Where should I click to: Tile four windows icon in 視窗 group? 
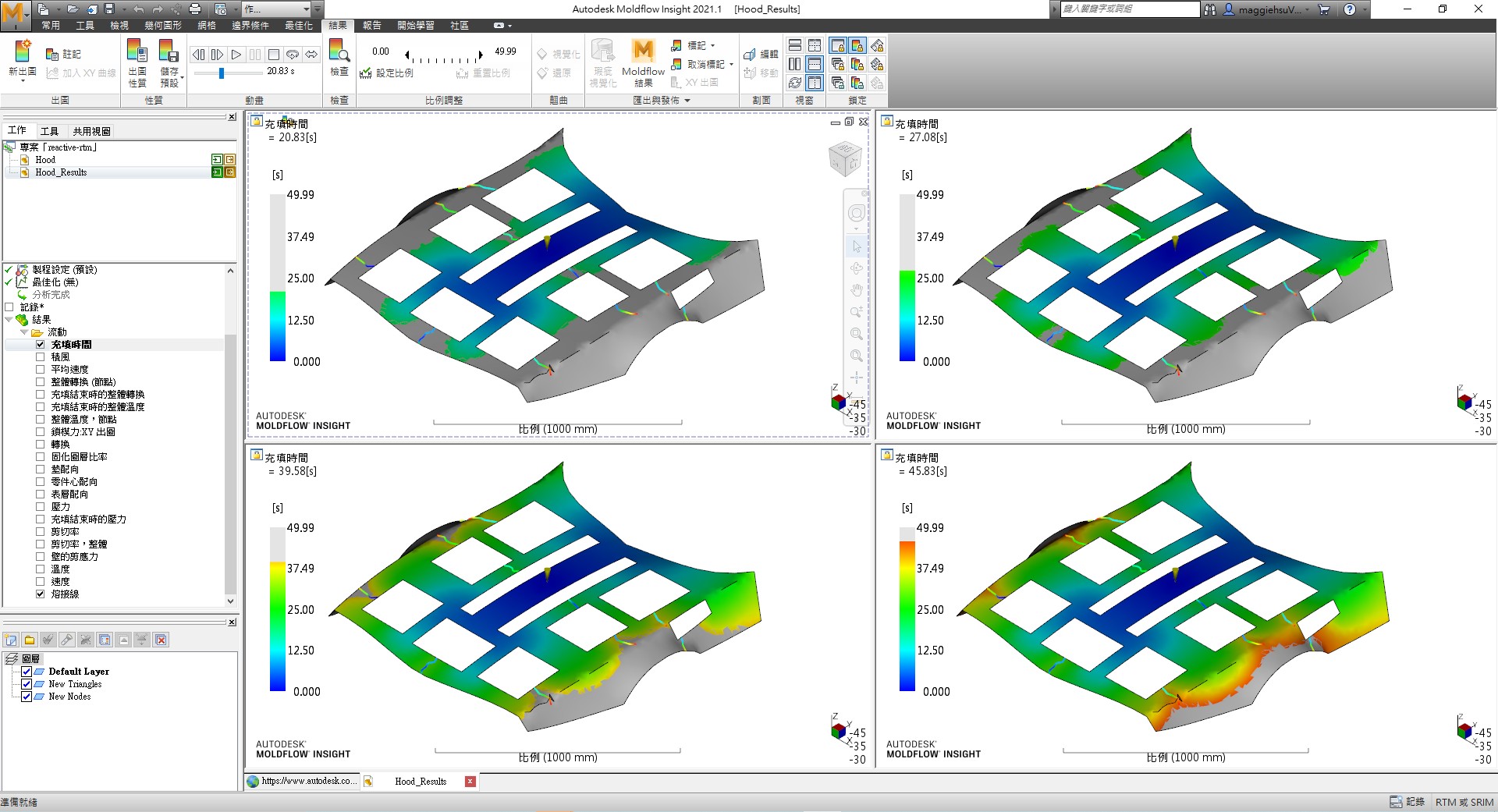815,45
